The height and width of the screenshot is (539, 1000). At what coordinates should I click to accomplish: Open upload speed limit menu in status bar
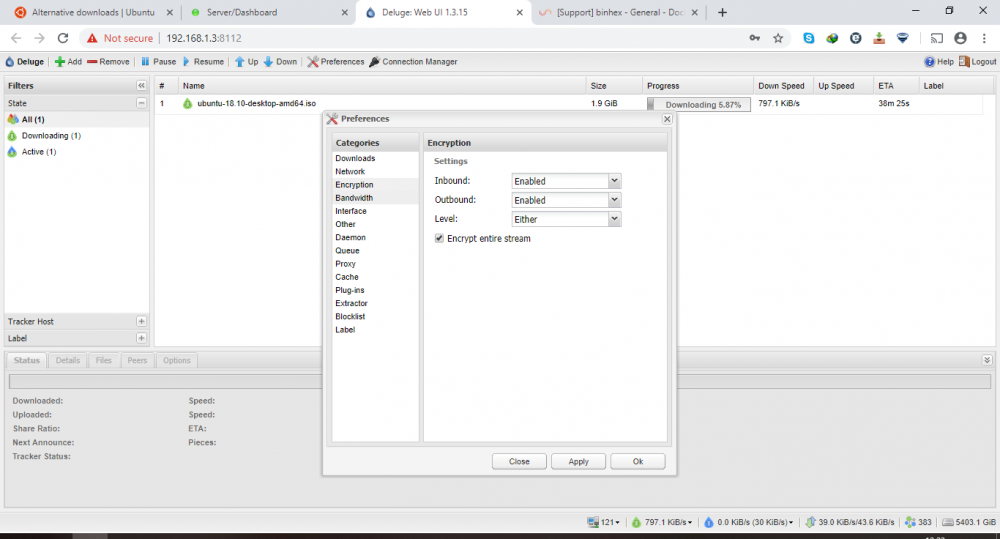coord(749,522)
